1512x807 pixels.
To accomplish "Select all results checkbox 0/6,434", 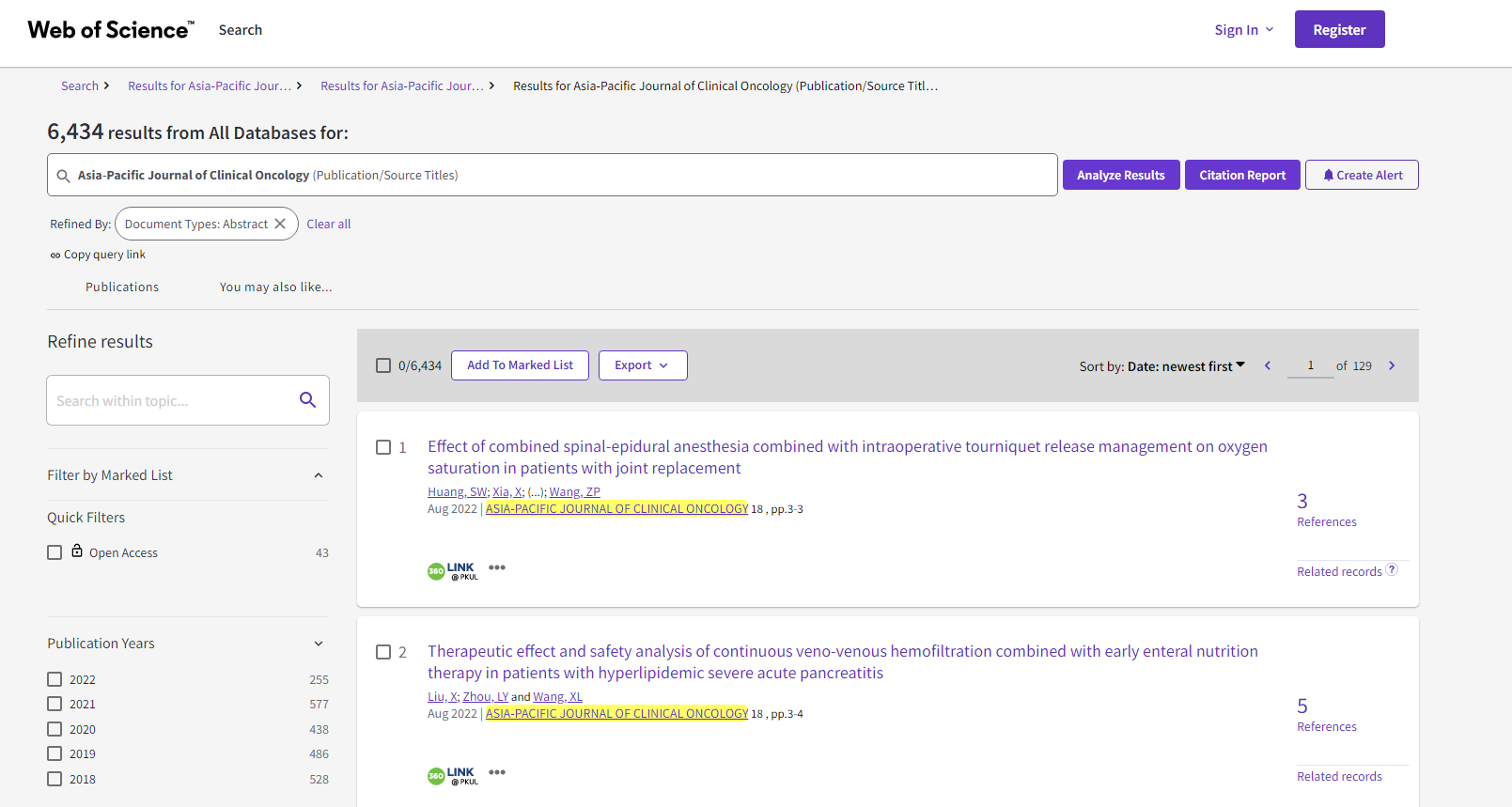I will point(383,365).
